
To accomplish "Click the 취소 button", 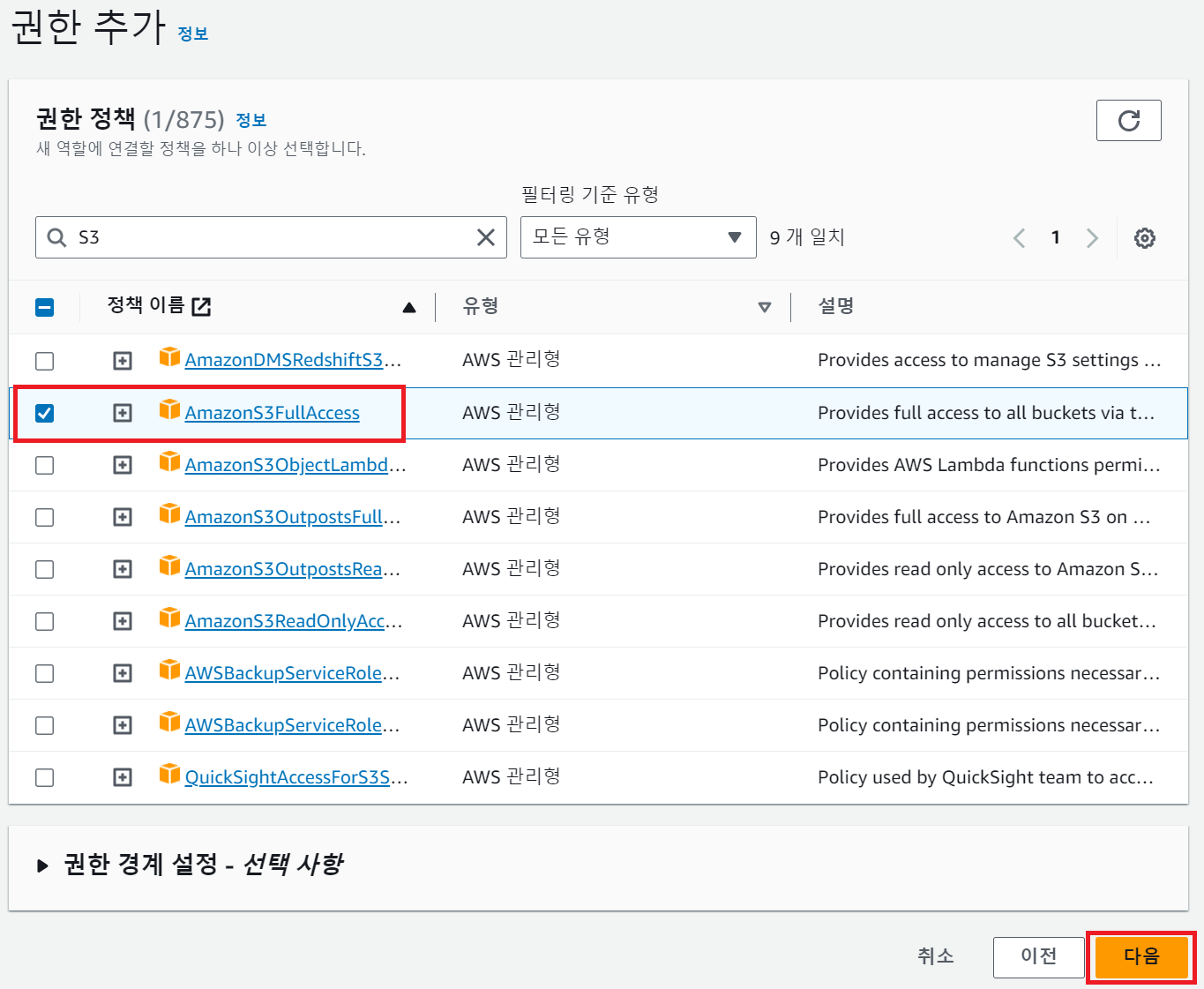I will coord(935,956).
